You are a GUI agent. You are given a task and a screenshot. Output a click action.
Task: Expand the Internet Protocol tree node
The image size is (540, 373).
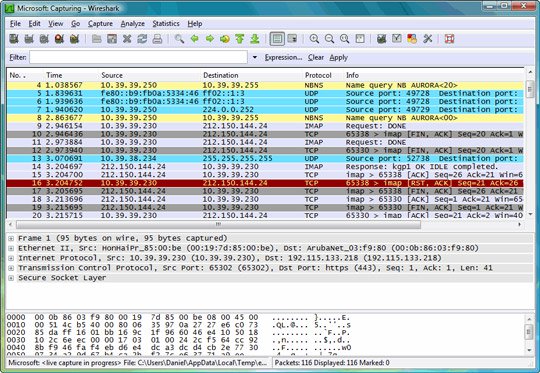pyautogui.click(x=11, y=258)
